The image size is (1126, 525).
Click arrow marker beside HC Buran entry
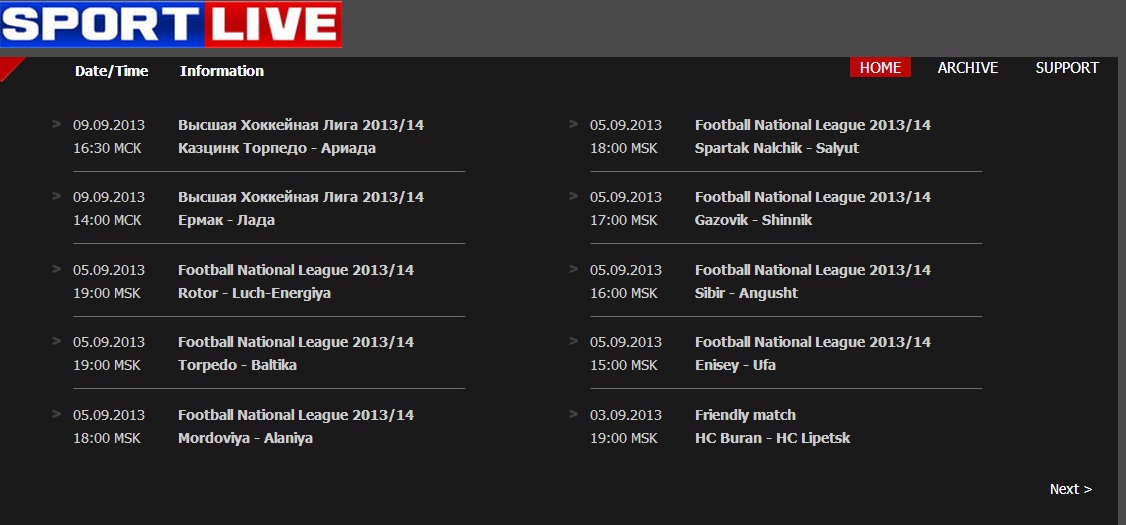[573, 414]
